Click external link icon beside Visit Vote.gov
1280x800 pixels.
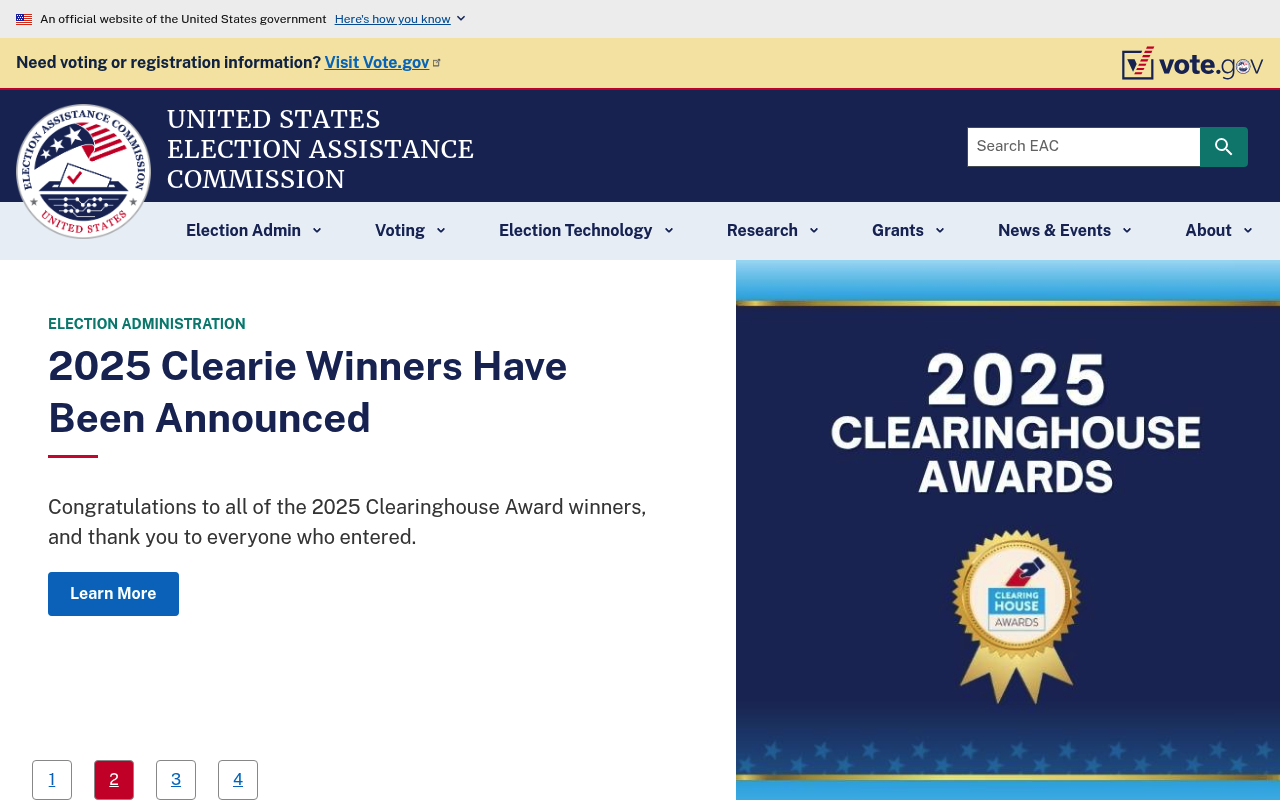pos(437,62)
